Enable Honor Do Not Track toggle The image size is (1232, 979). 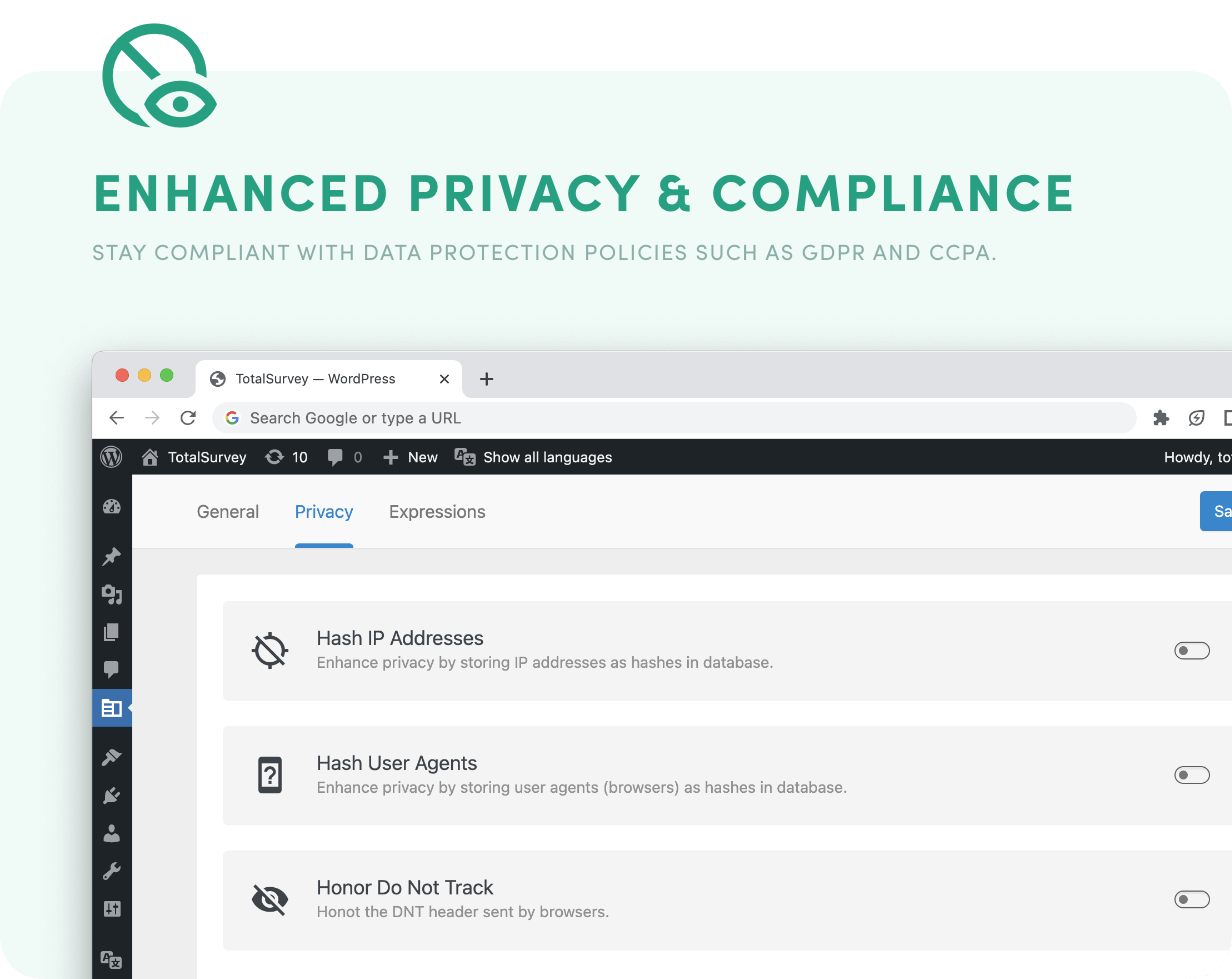(x=1192, y=900)
